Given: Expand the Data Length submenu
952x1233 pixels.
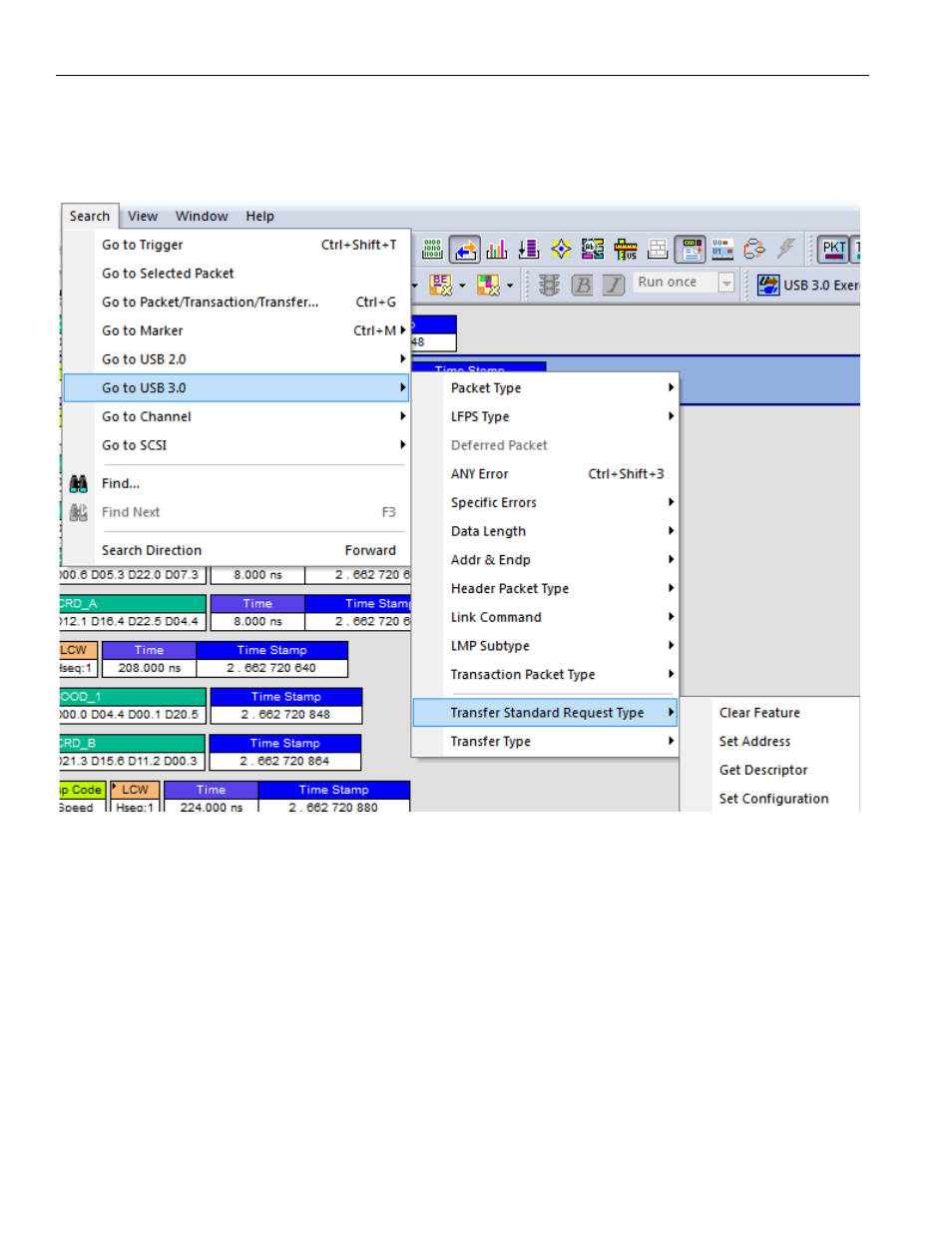Looking at the screenshot, I should [545, 531].
